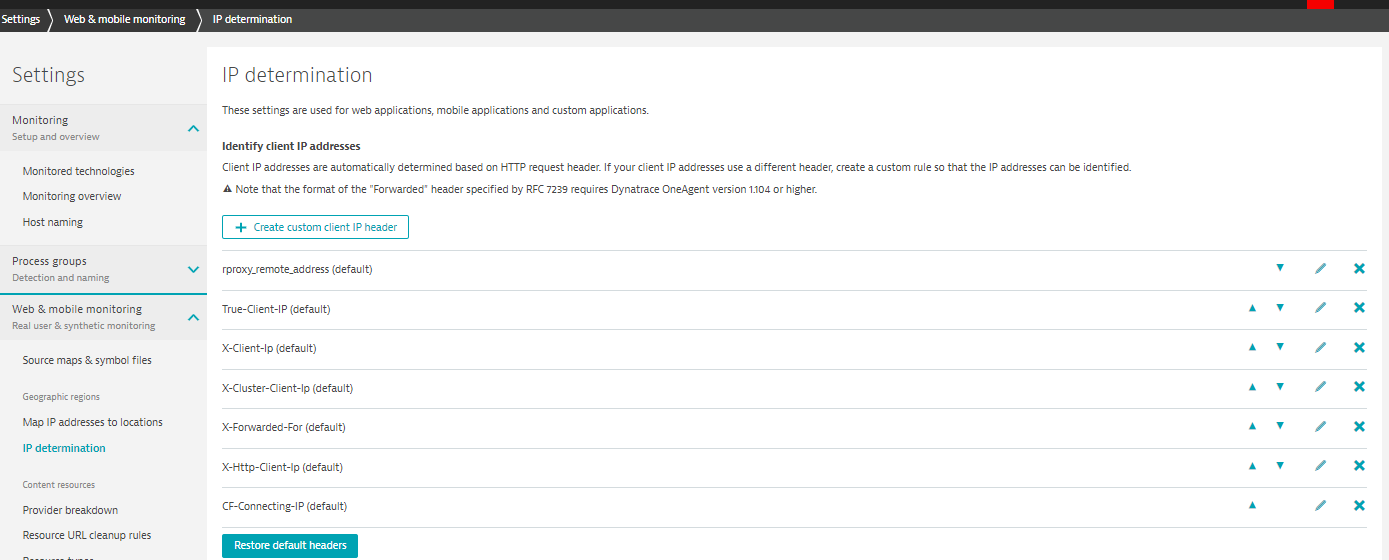Delete the CF-Connecting-IP header
The image size is (1389, 560).
pos(1359,505)
